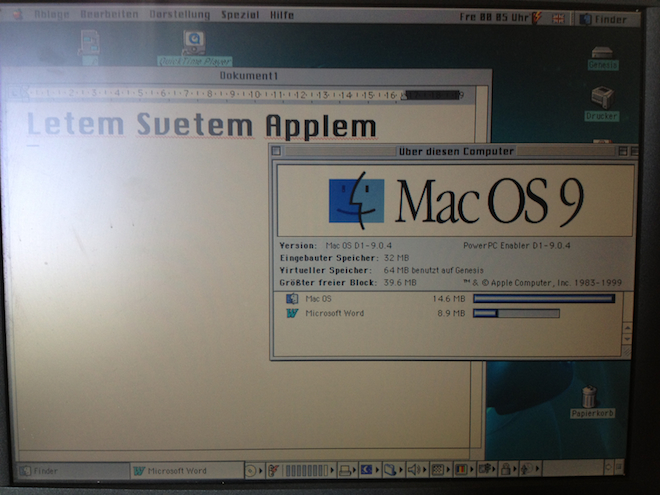Click the Microsoft Word memory usage bar
This screenshot has width=660, height=495.
click(x=516, y=313)
